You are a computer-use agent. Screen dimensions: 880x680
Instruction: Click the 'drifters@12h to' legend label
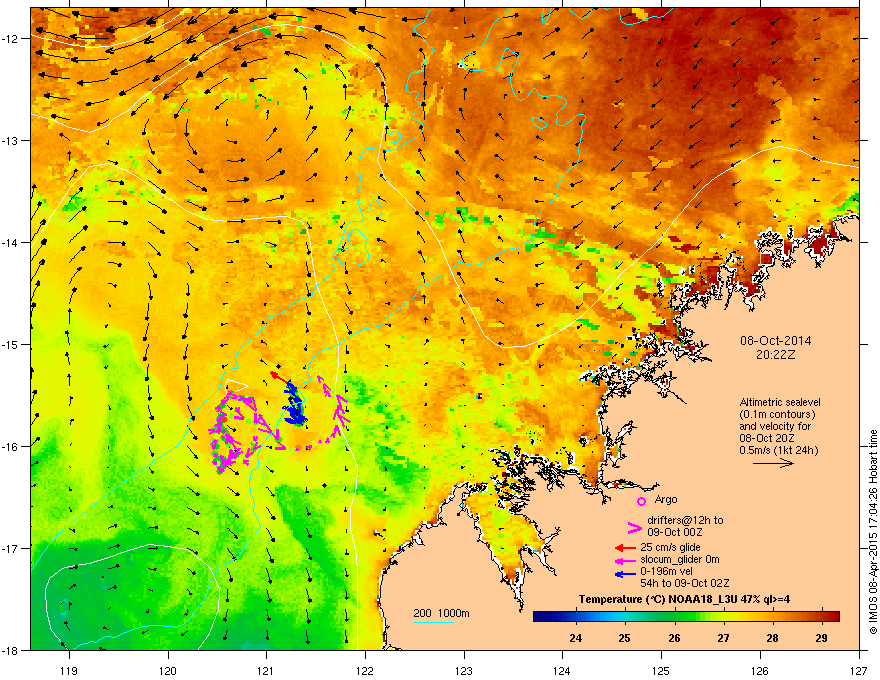[685, 520]
